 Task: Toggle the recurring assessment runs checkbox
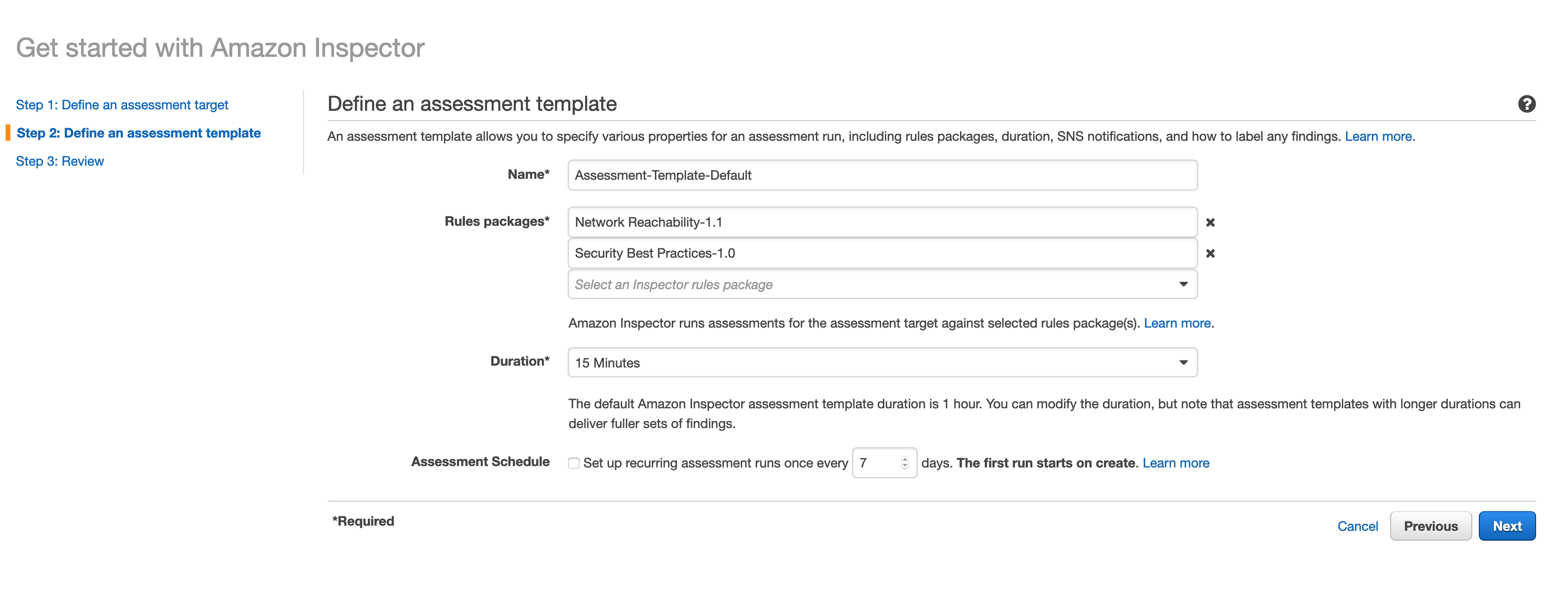tap(574, 462)
